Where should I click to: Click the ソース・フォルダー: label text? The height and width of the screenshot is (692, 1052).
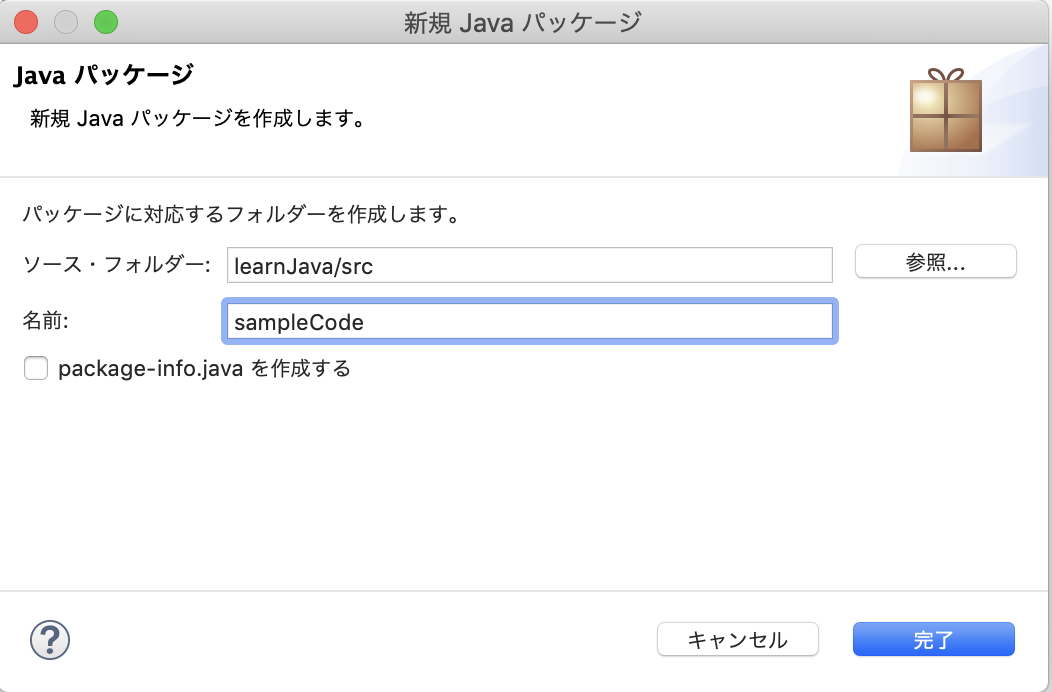pyautogui.click(x=117, y=264)
